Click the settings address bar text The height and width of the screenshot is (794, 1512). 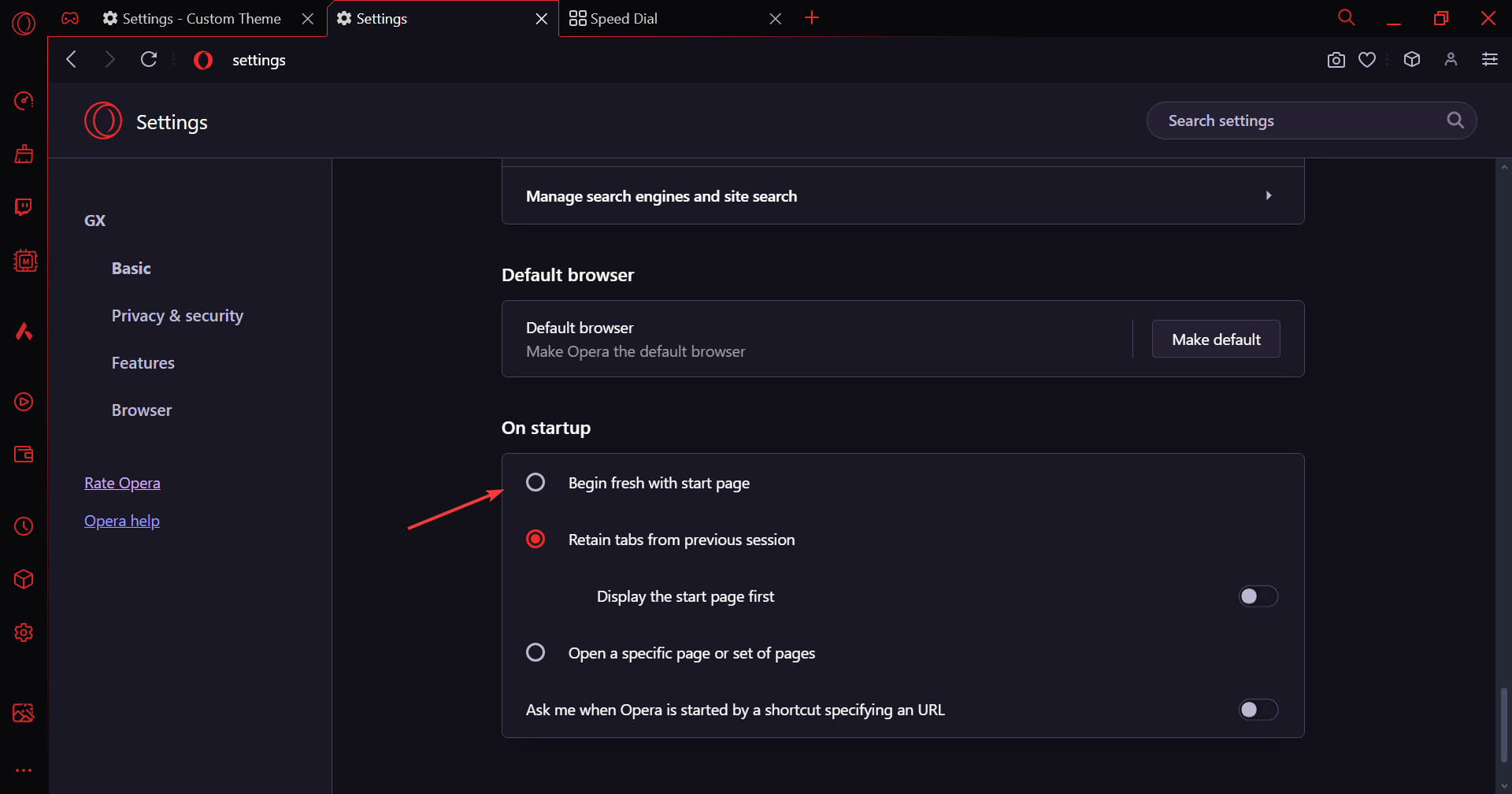tap(258, 60)
